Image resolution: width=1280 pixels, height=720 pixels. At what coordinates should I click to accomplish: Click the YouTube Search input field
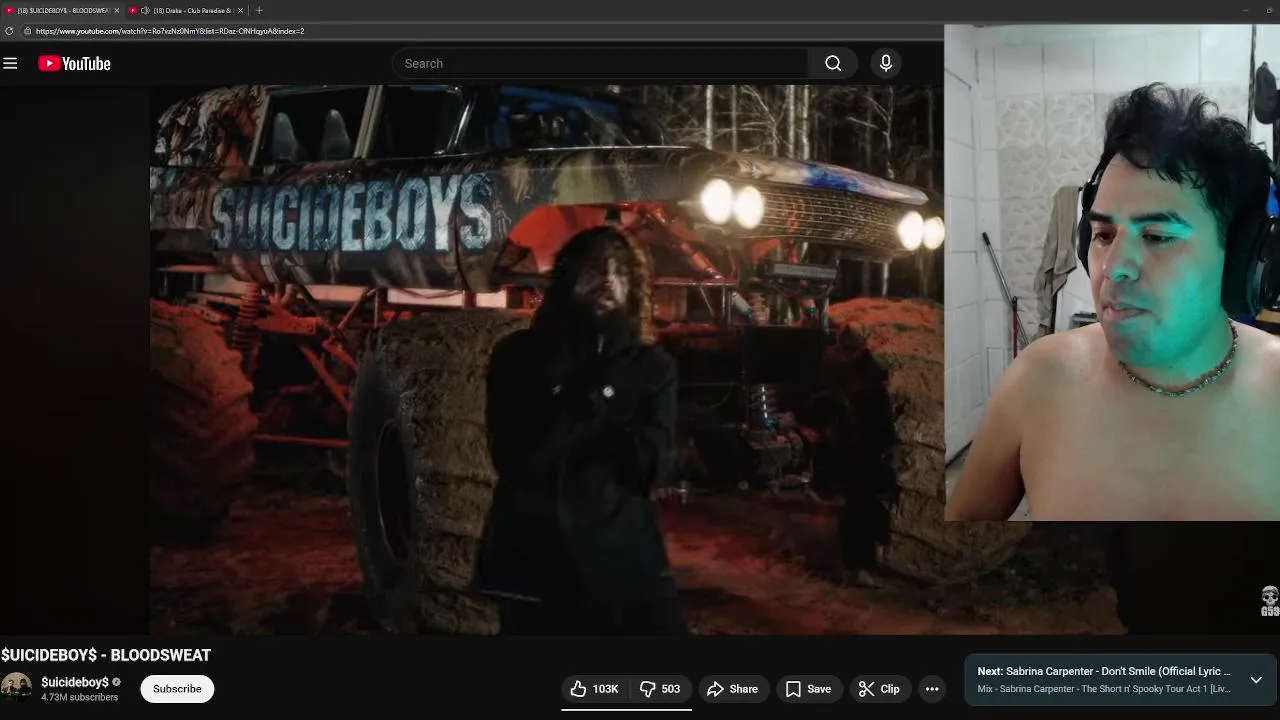pos(600,63)
